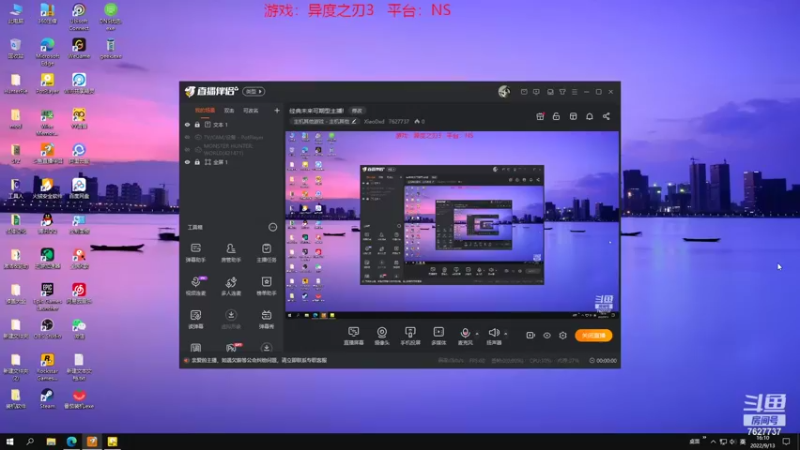Open File Explorer from taskbar

coord(51,441)
